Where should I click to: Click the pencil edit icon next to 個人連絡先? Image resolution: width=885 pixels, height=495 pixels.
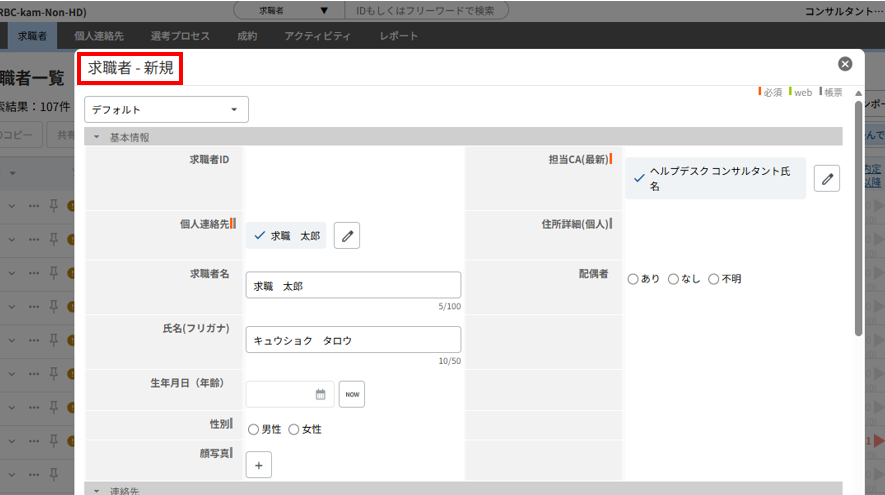click(x=346, y=235)
